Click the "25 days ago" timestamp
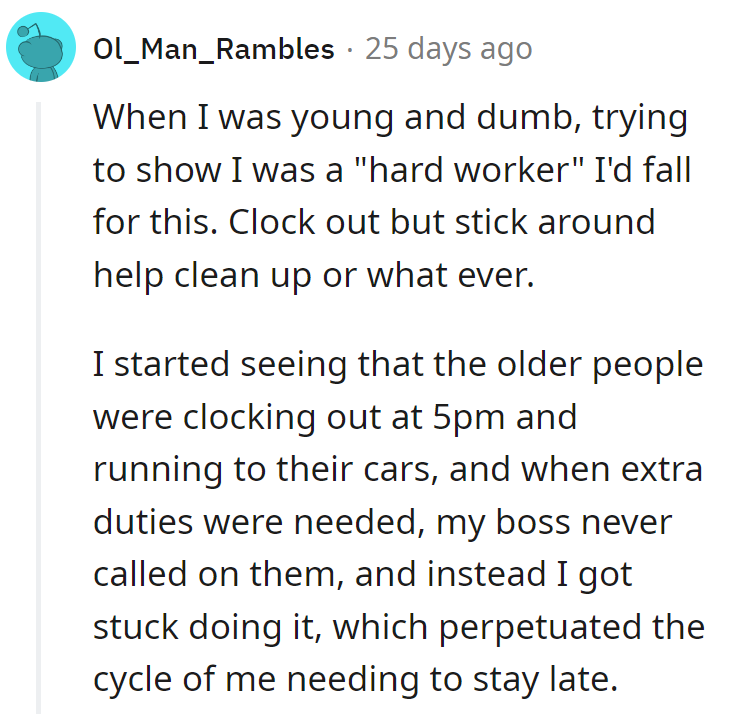 click(448, 49)
